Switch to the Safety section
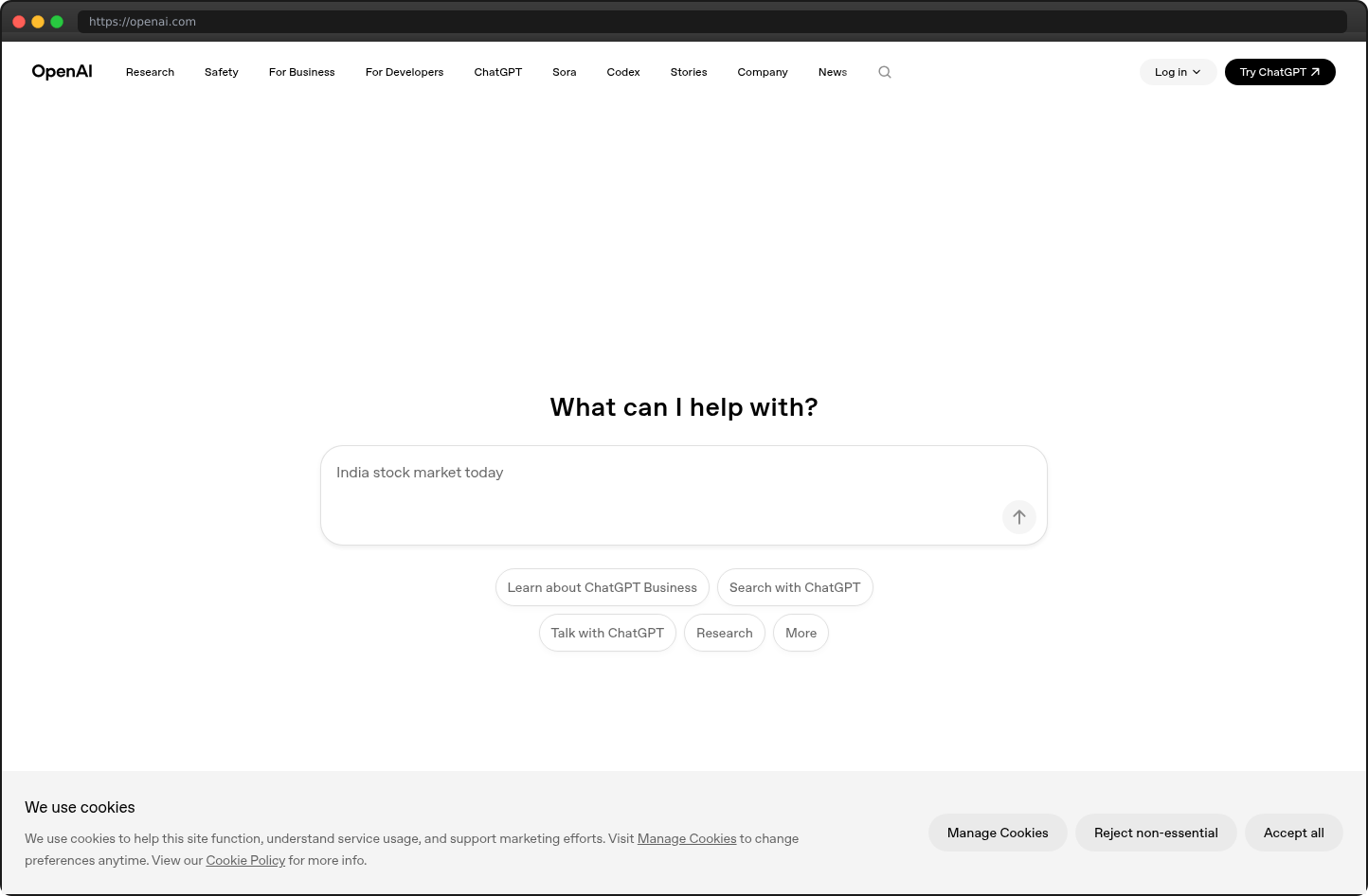Viewport: 1368px width, 896px height. pyautogui.click(x=221, y=72)
